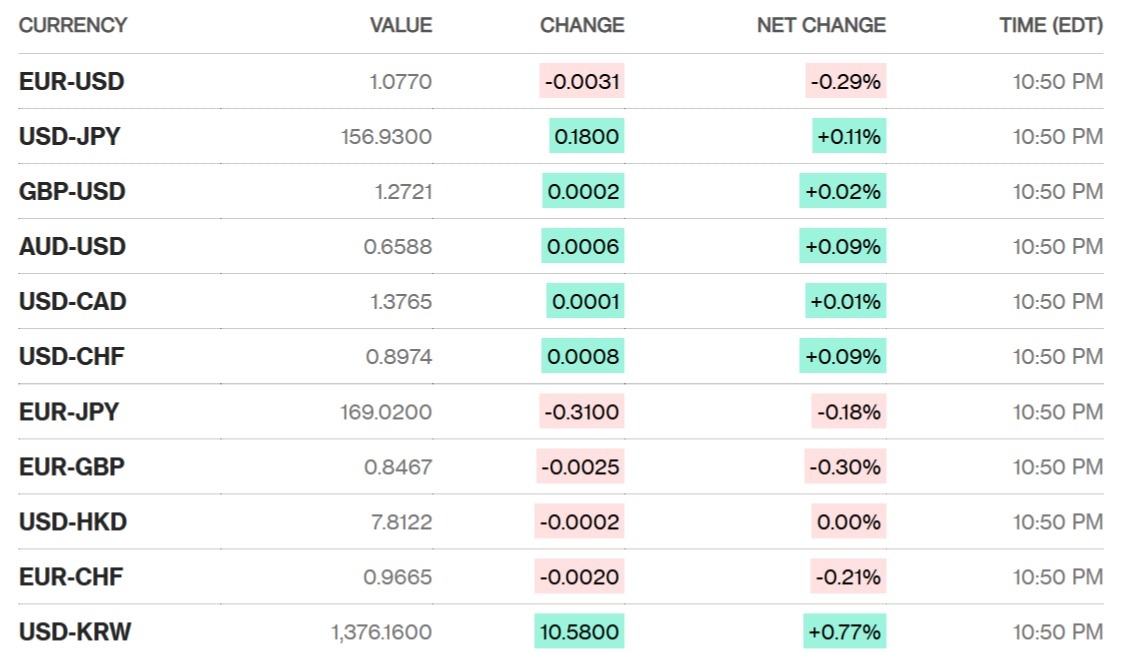
Task: Open the USD-HKD currency link
Action: [72, 521]
